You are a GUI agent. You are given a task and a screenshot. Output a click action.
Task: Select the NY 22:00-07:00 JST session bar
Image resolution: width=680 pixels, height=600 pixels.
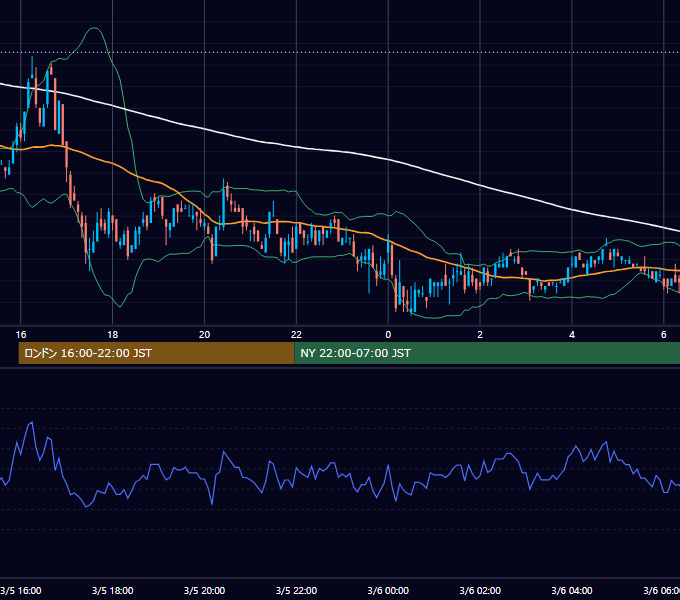(x=487, y=353)
